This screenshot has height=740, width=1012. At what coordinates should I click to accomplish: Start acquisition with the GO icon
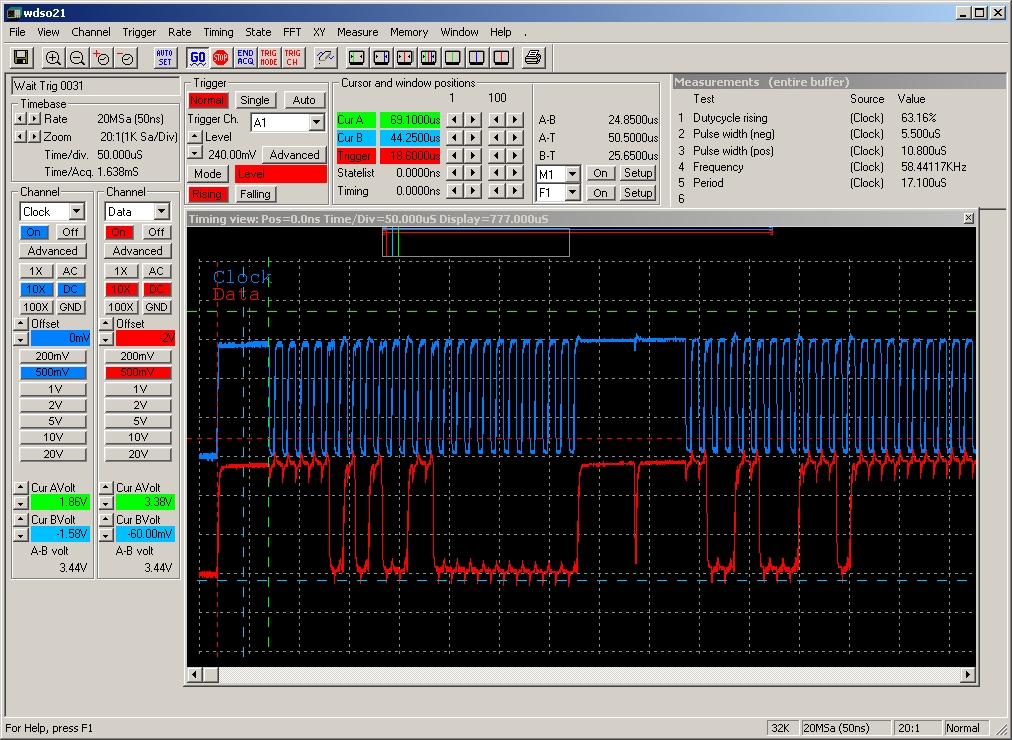[x=197, y=58]
